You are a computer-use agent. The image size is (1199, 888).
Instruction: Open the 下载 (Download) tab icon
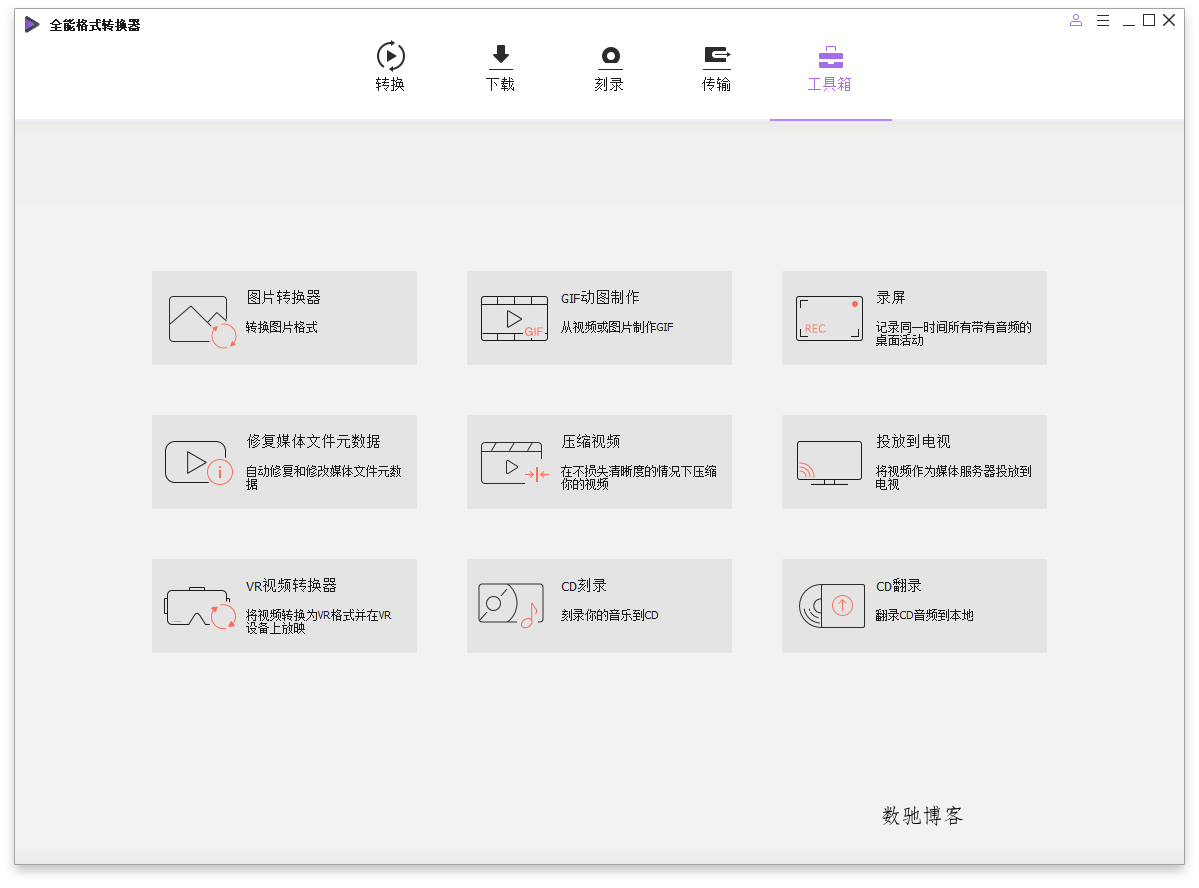pyautogui.click(x=500, y=57)
